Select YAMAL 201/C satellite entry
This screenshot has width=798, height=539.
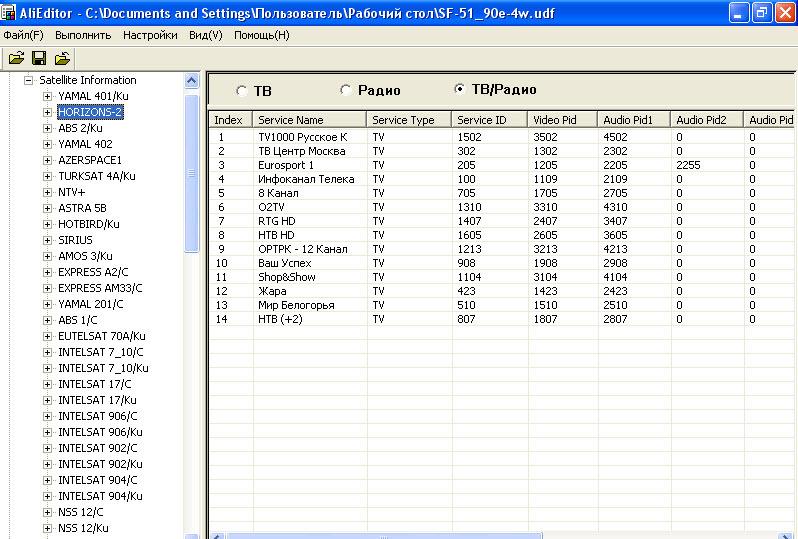91,304
